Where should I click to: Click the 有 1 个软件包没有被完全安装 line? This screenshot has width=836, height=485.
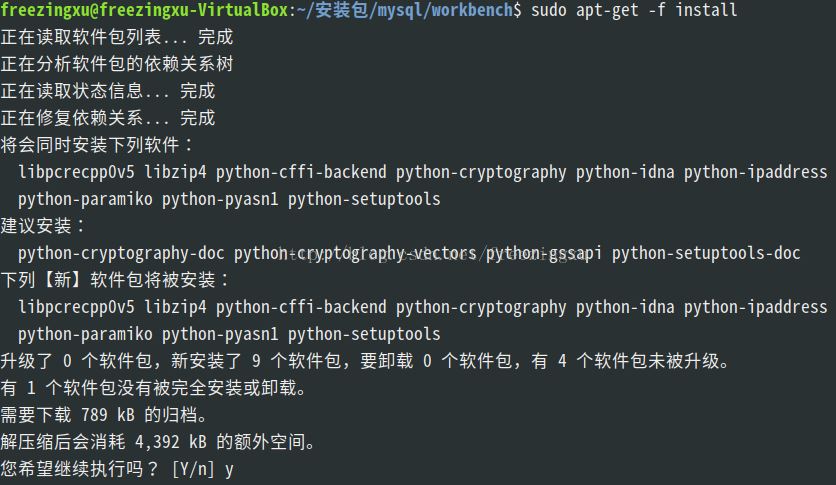tap(152, 387)
